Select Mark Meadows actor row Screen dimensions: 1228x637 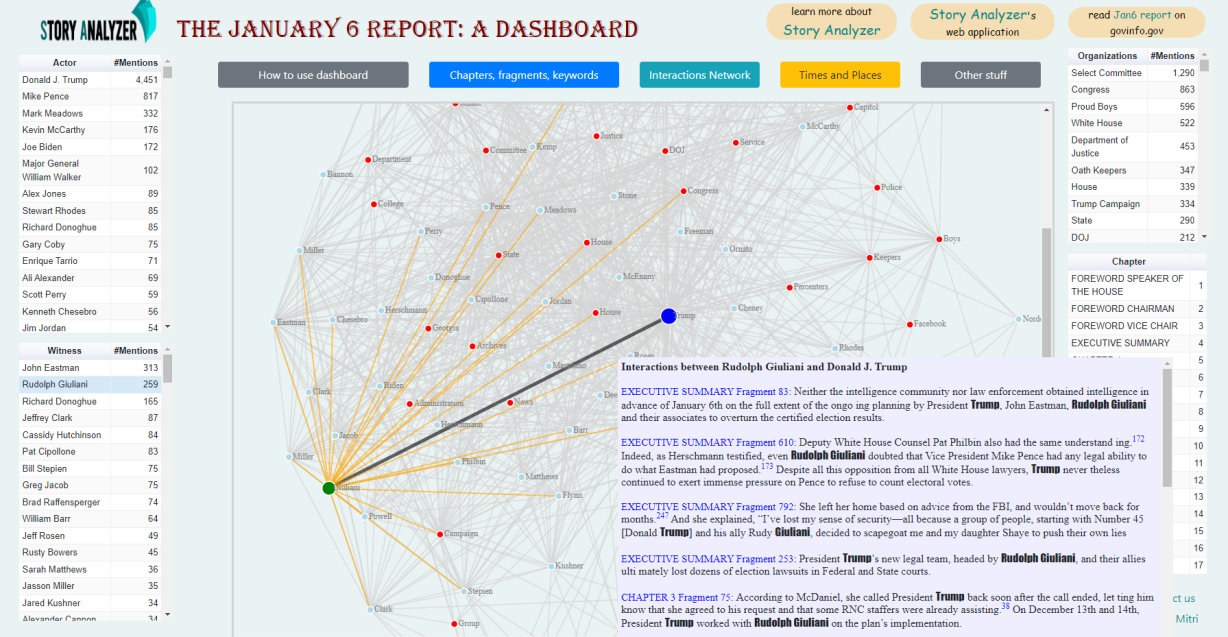pyautogui.click(x=90, y=113)
